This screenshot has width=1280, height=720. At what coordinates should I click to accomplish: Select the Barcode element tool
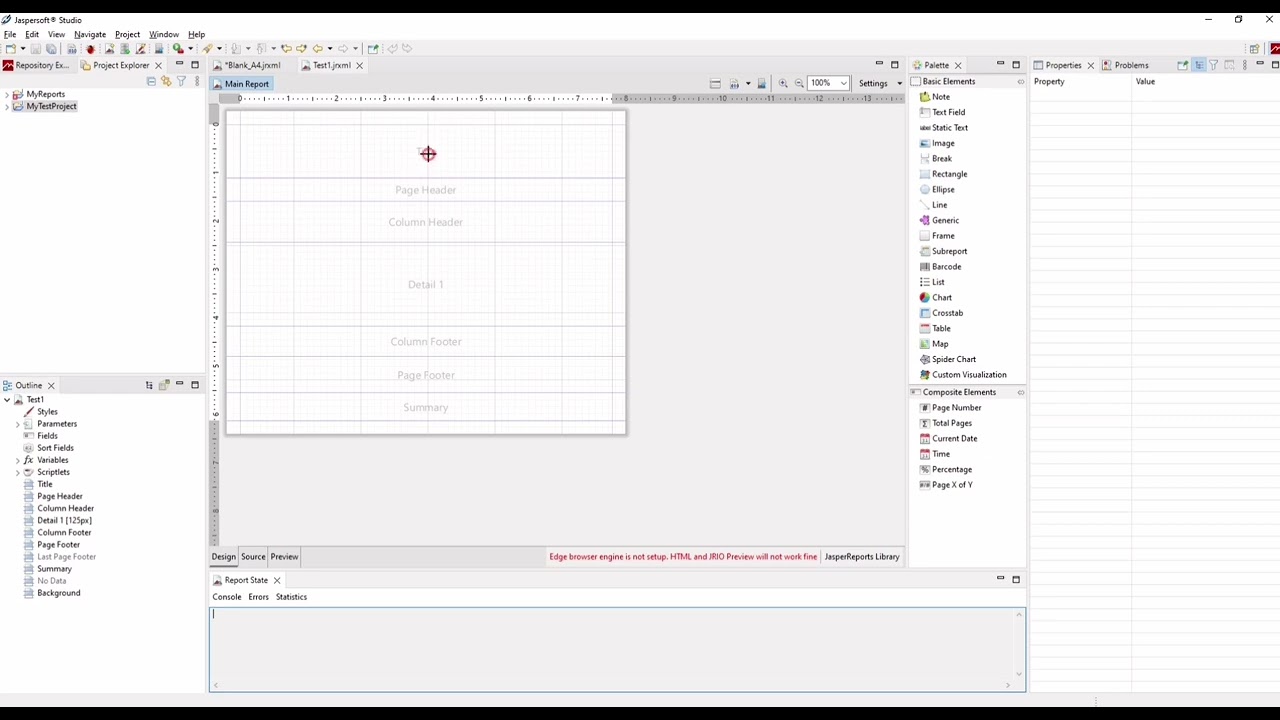pyautogui.click(x=940, y=267)
